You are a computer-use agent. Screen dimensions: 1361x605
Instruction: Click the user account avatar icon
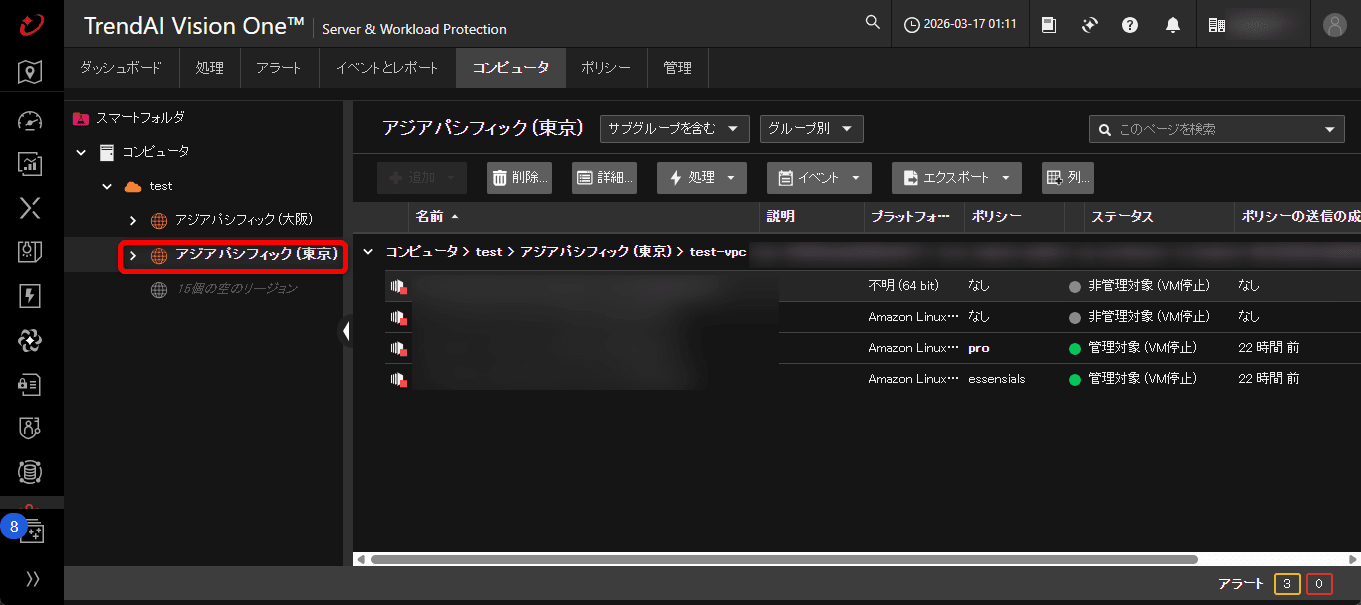[1335, 25]
